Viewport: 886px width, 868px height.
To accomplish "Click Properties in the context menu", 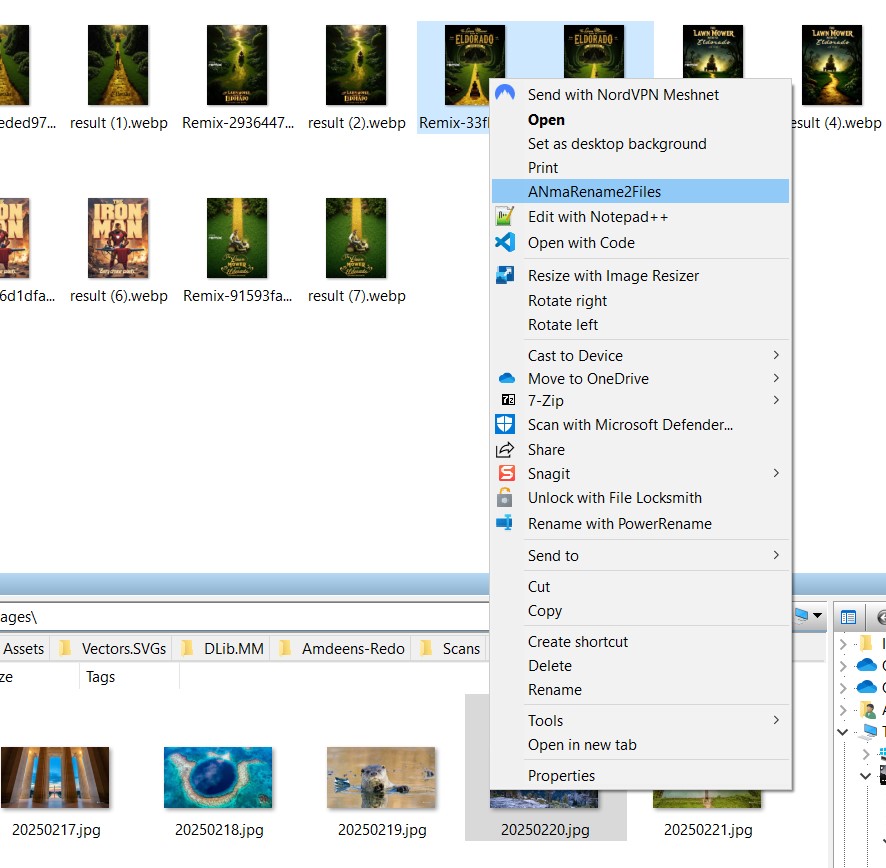I will tap(561, 775).
